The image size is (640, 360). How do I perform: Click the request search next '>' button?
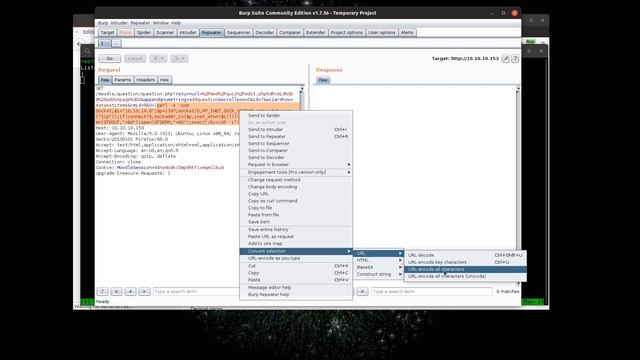(x=144, y=291)
